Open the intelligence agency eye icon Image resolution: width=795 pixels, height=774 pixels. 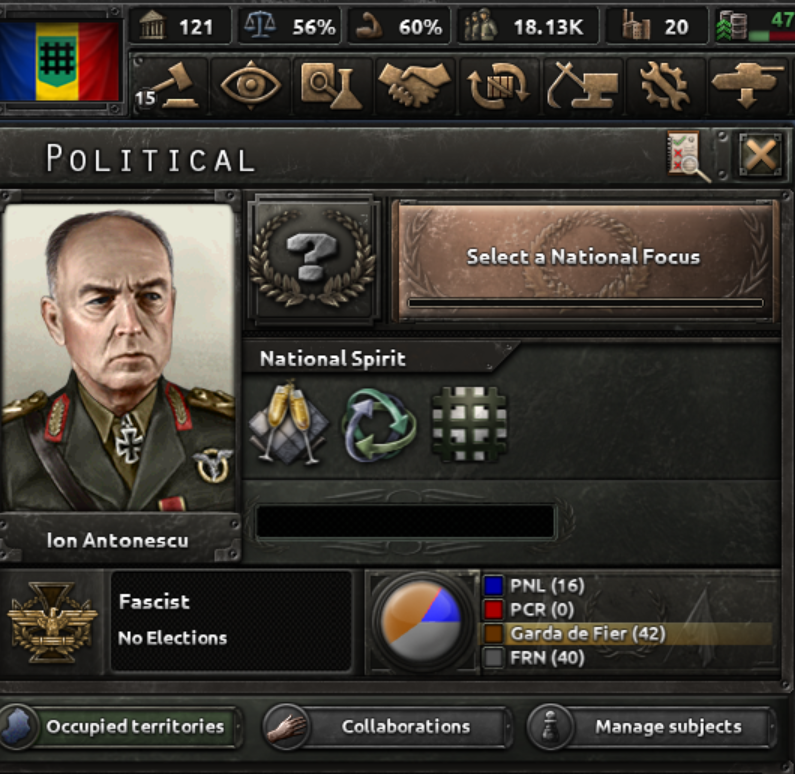tap(250, 85)
